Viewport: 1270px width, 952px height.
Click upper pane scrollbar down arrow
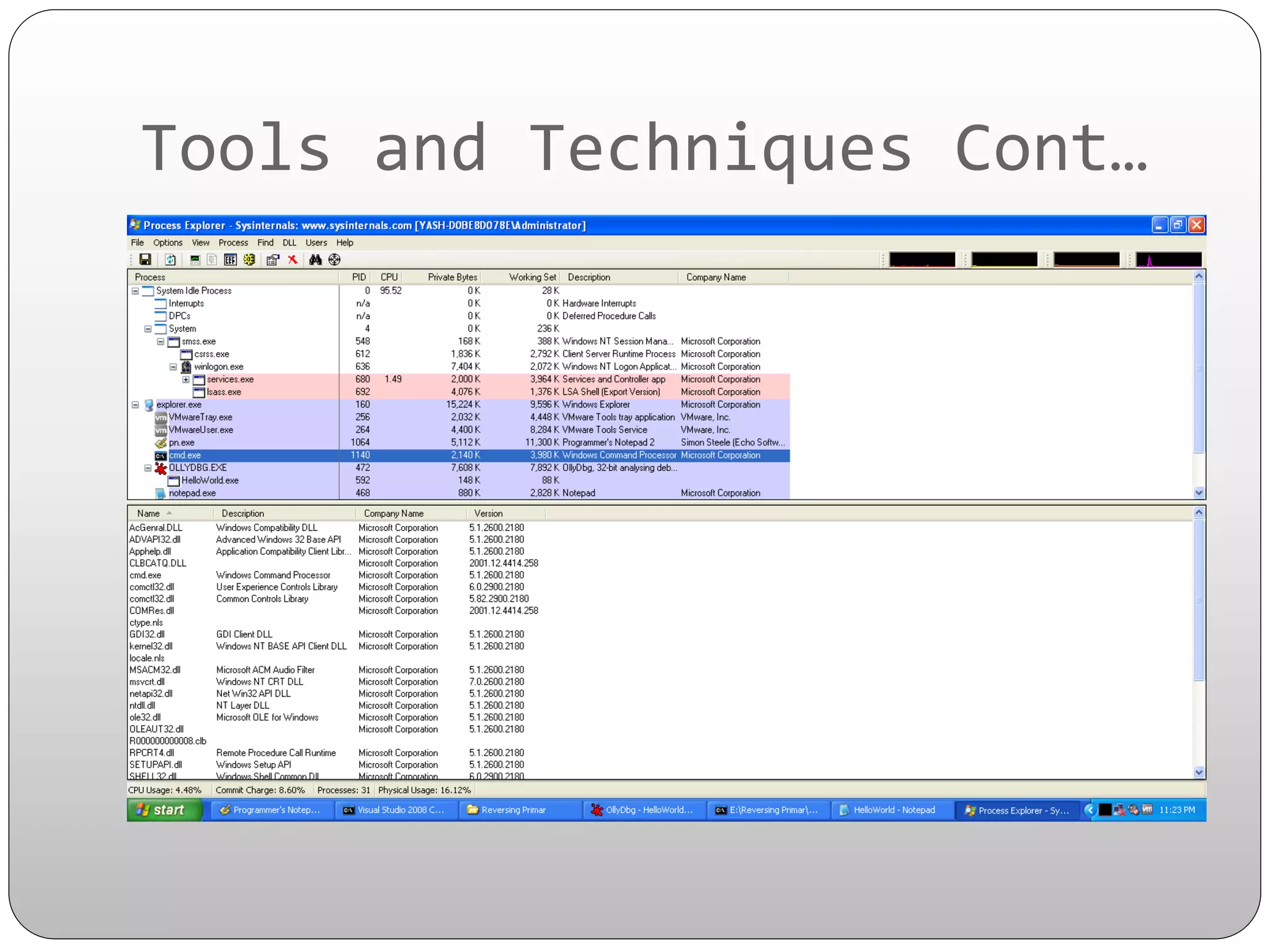pyautogui.click(x=1199, y=493)
